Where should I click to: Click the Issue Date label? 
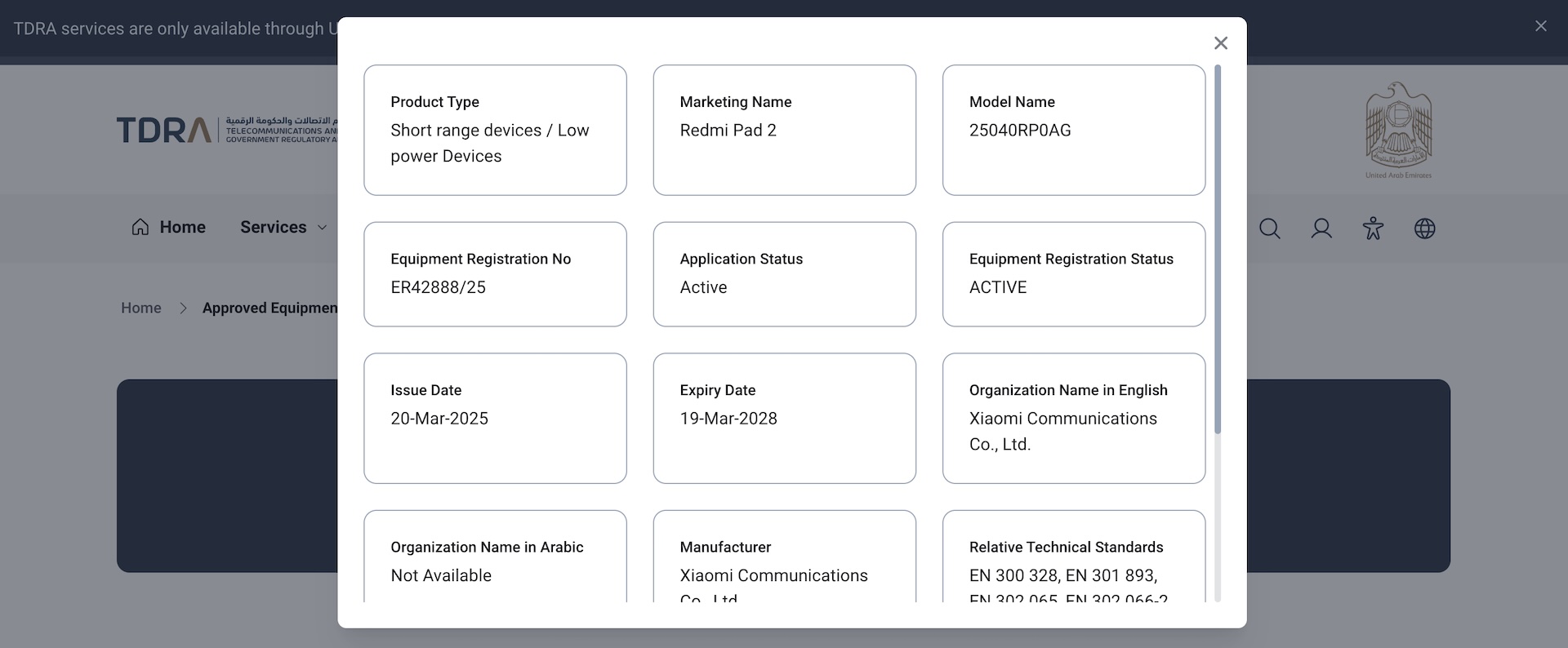point(425,390)
